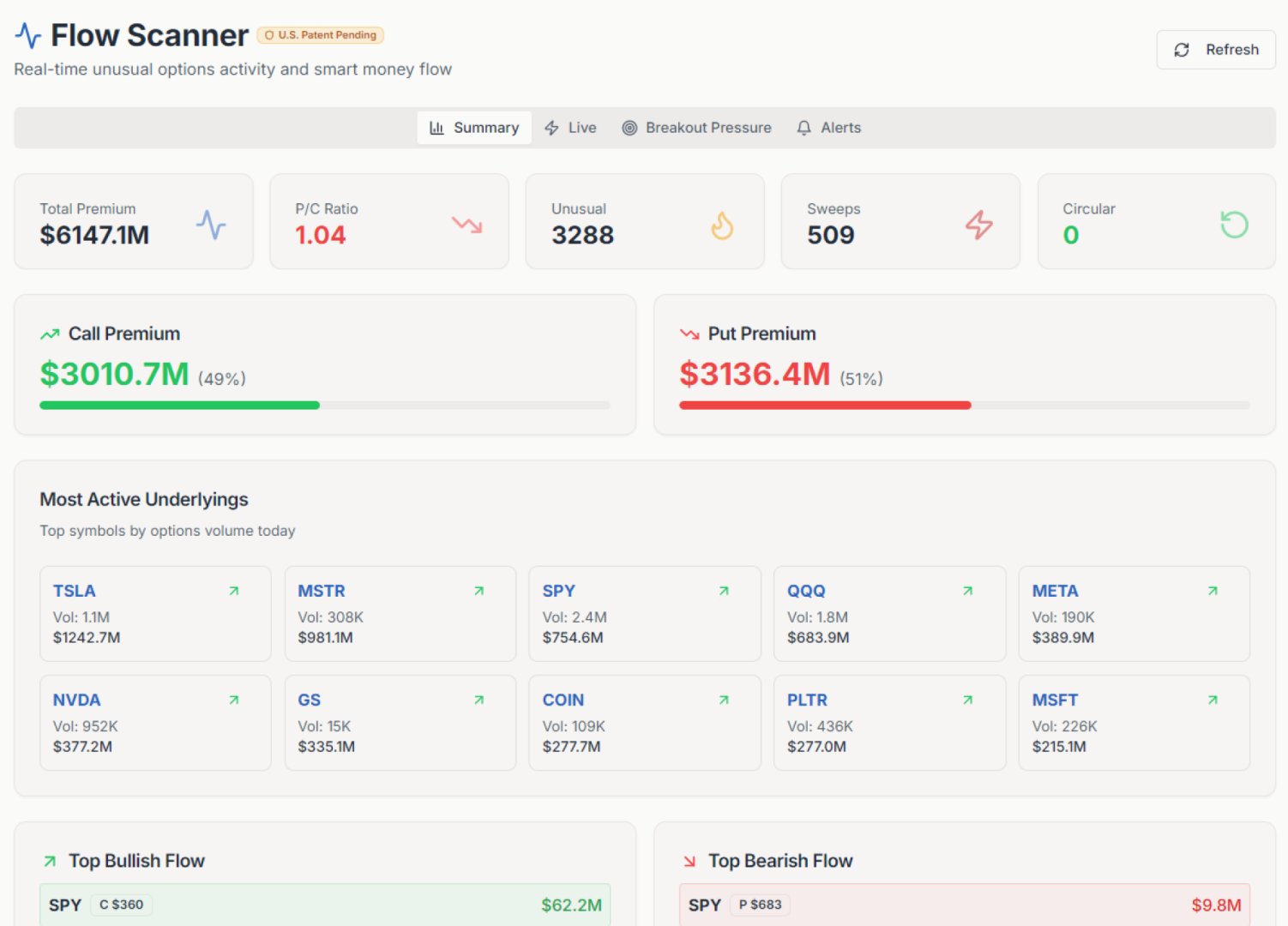Screen dimensions: 1288x926
Task: Click the flame icon on the Unusual card
Action: coord(720,225)
